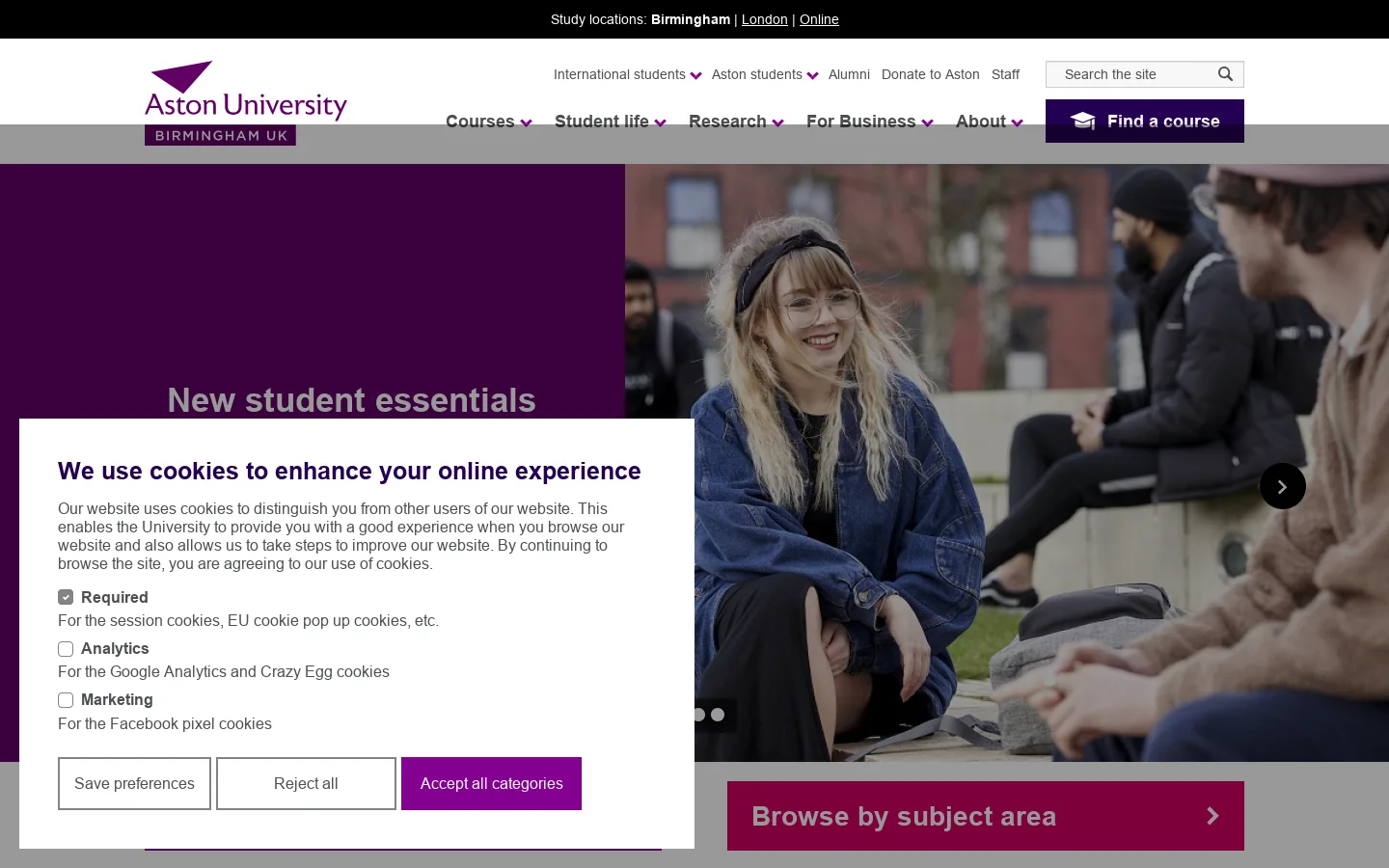The image size is (1389, 868).
Task: Open Browse by subject area
Action: click(986, 816)
